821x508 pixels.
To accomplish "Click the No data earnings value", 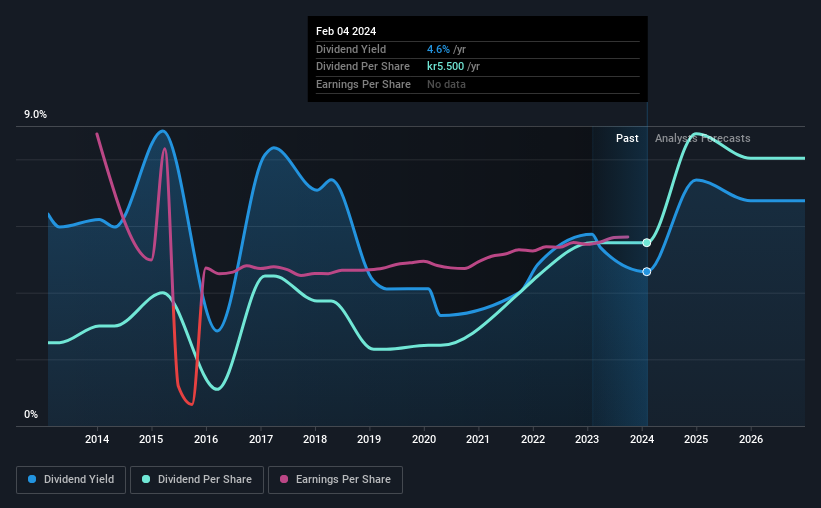I will (x=446, y=84).
